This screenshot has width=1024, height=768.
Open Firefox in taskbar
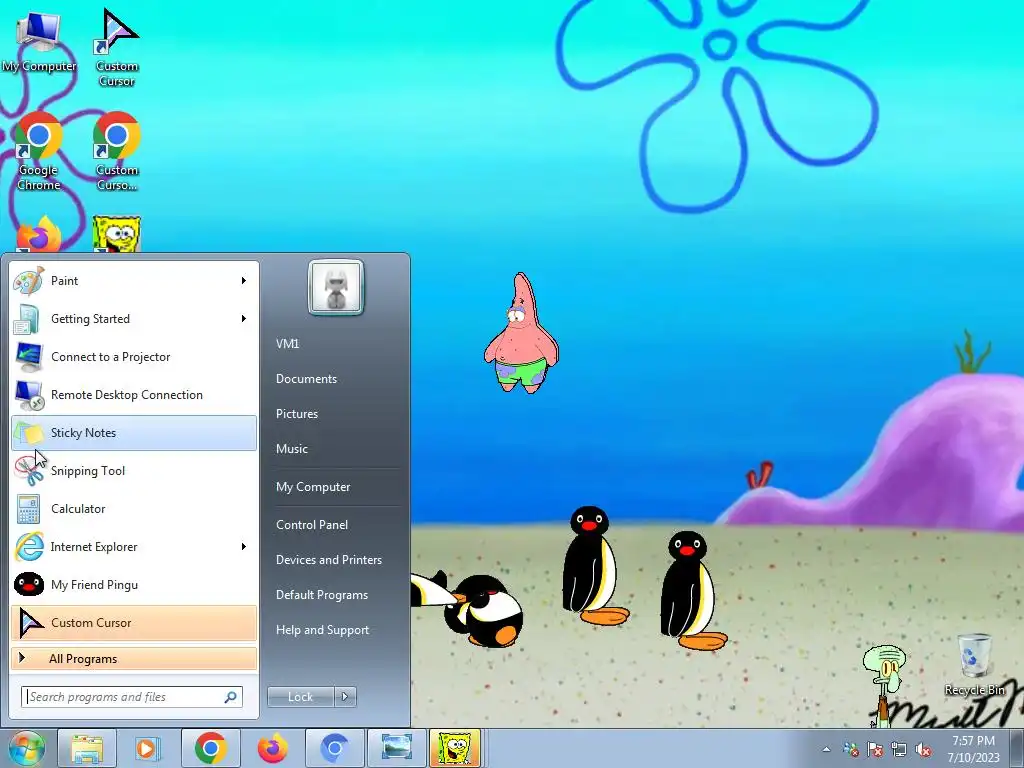pyautogui.click(x=272, y=748)
